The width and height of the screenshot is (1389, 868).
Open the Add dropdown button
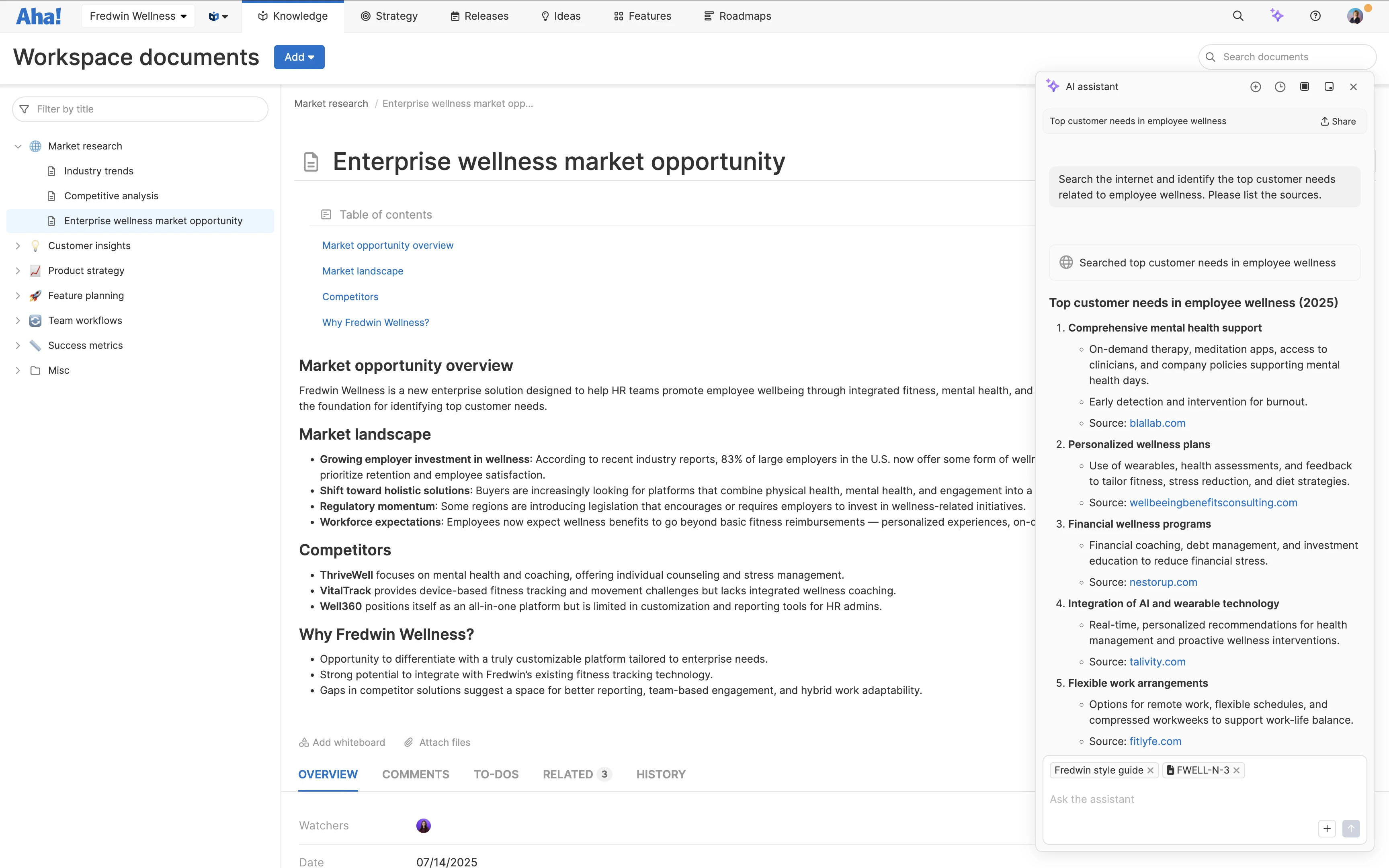(x=299, y=57)
